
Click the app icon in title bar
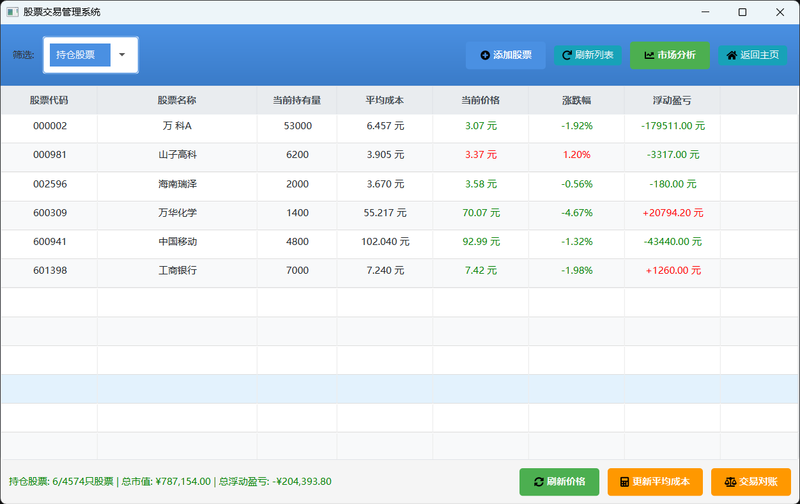coord(12,12)
